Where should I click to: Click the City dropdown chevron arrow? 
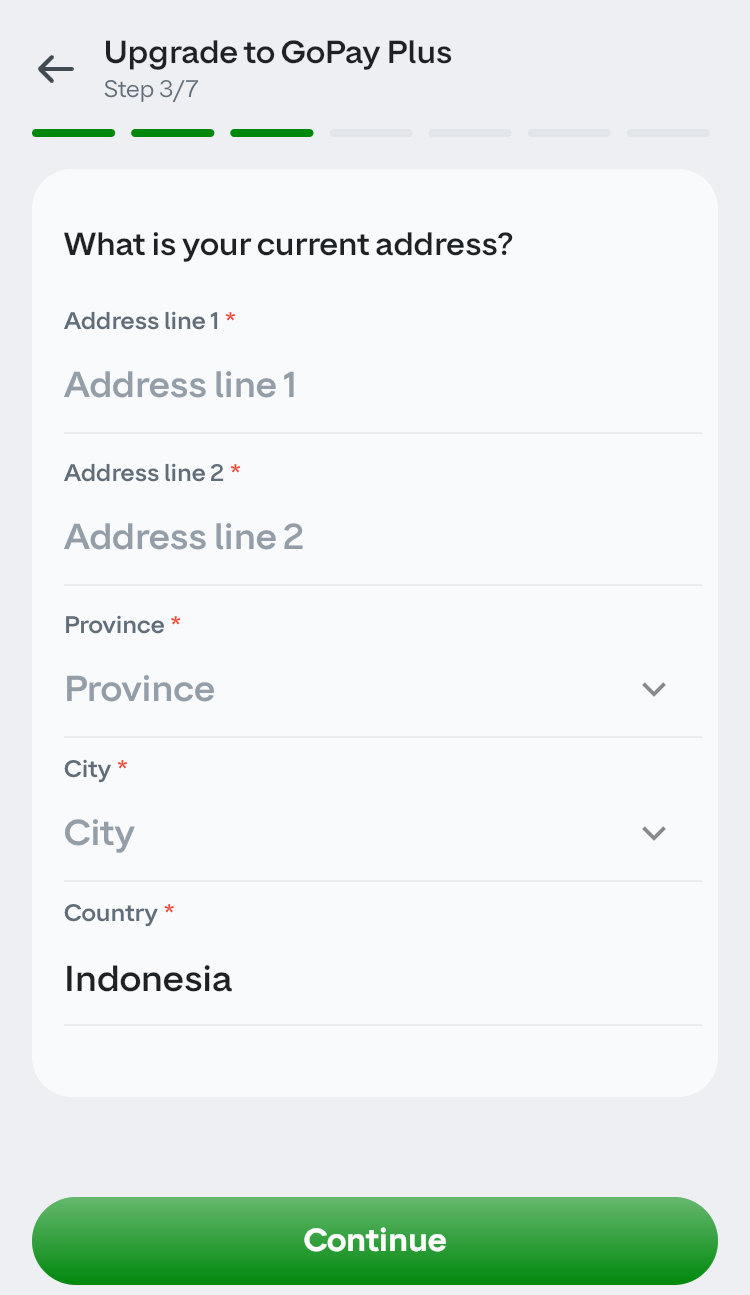pyautogui.click(x=654, y=833)
